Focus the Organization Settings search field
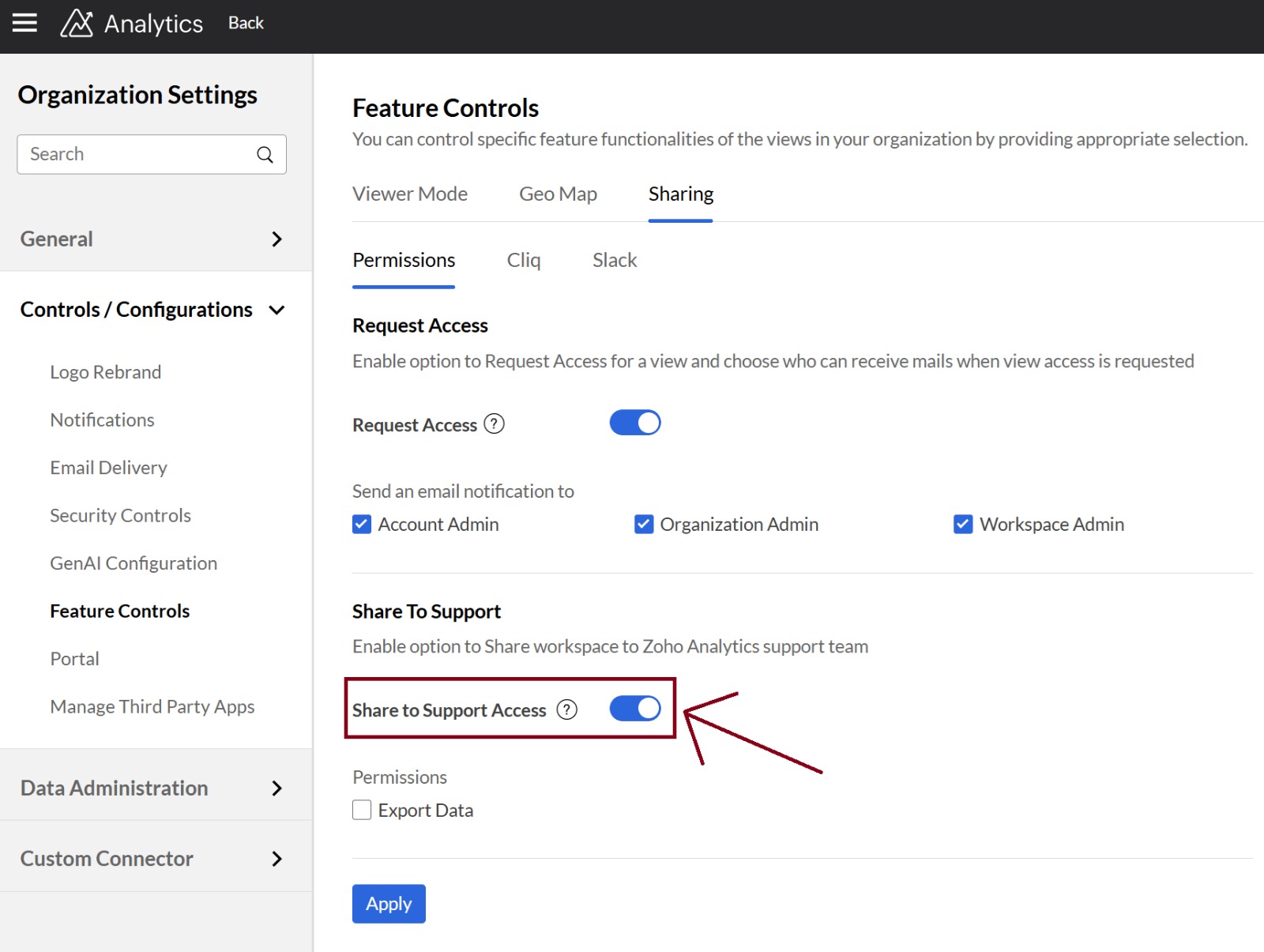1264x952 pixels. [x=138, y=155]
